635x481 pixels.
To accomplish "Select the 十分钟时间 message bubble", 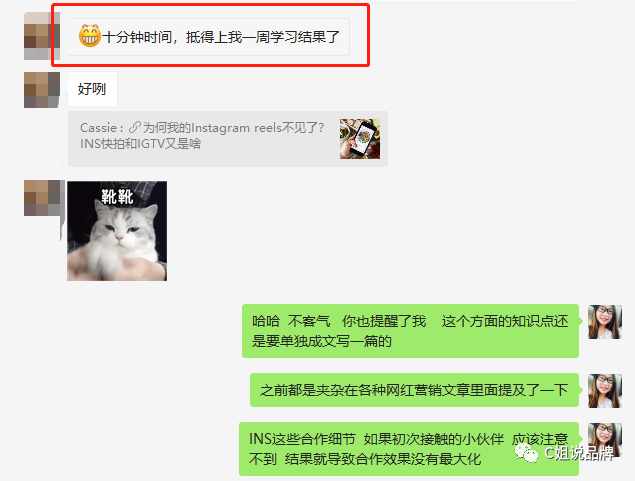I will pyautogui.click(x=209, y=36).
